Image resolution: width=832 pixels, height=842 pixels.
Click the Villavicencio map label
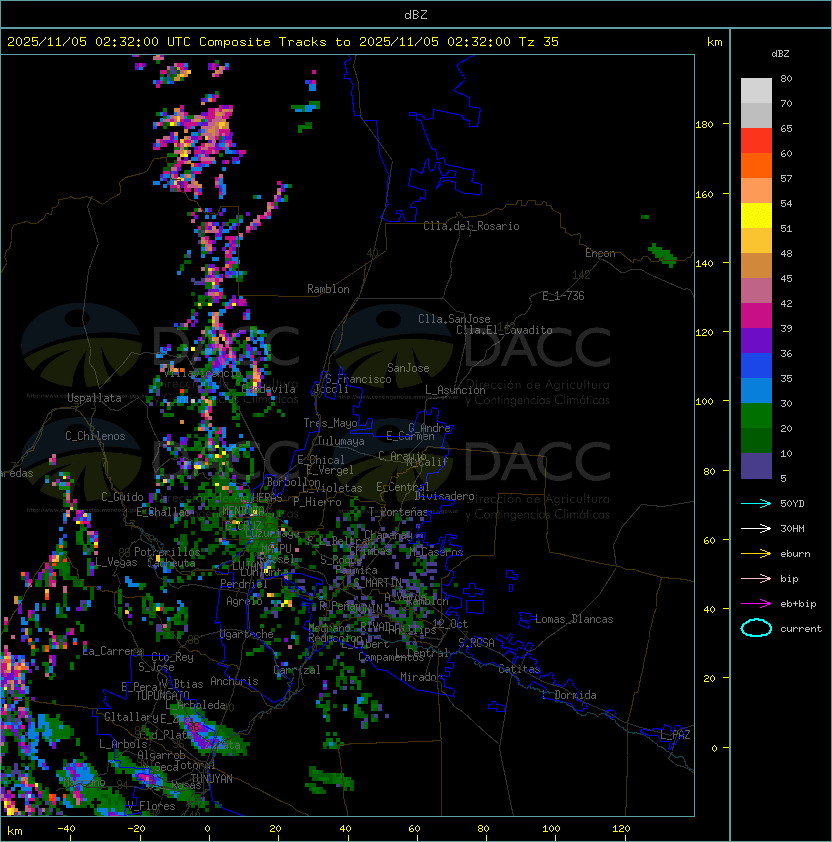(x=203, y=372)
